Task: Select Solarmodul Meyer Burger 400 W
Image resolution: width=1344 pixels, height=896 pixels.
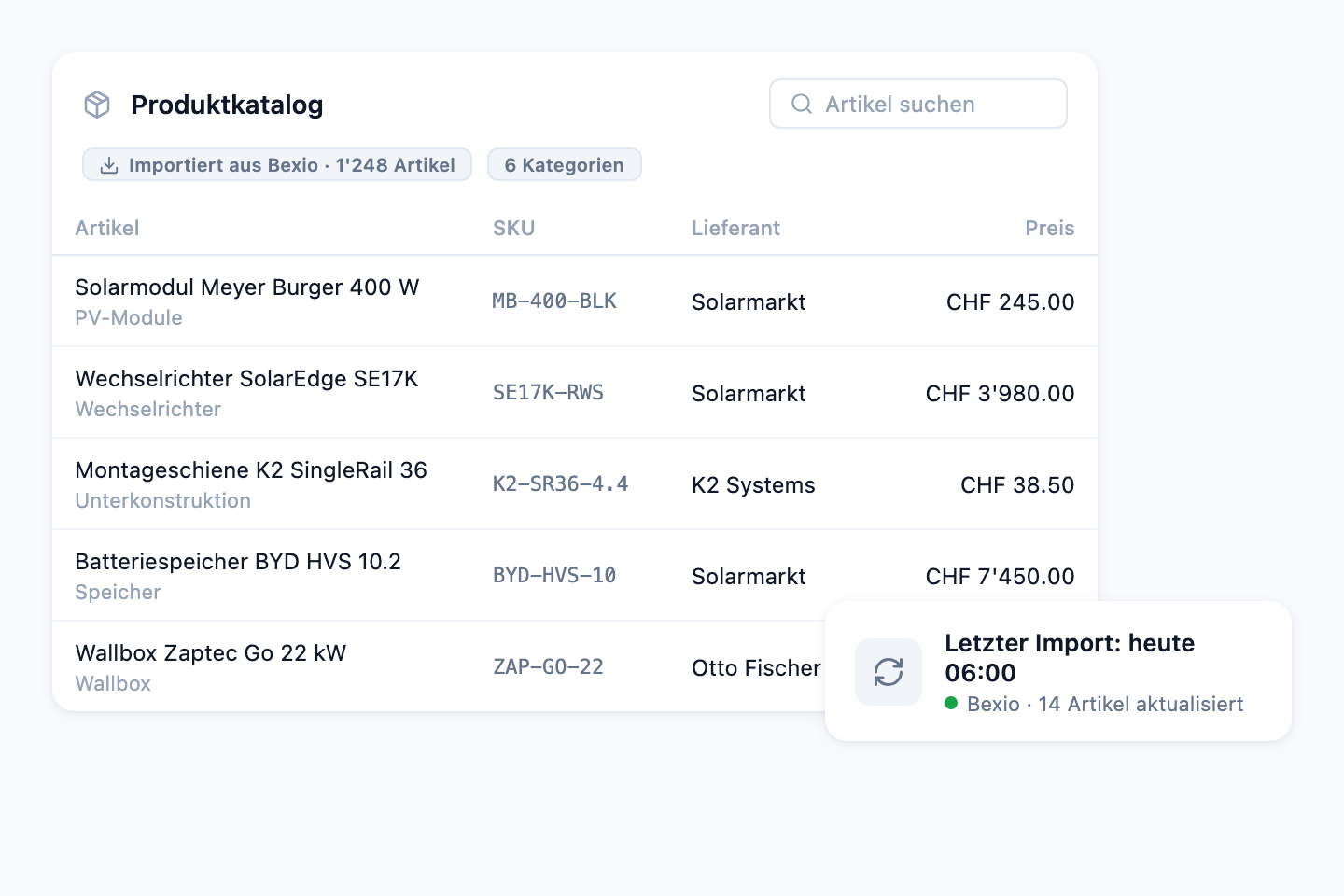Action: click(247, 287)
